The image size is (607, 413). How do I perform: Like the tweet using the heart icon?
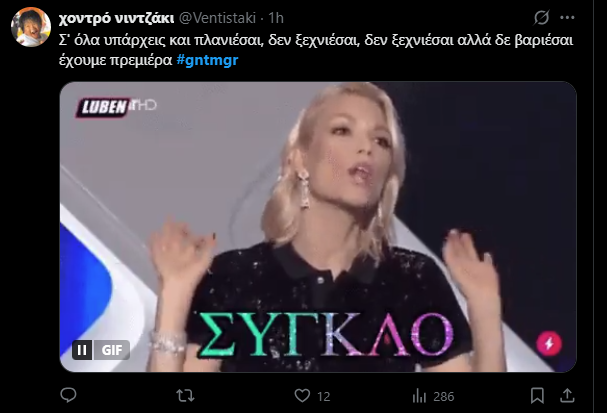click(x=302, y=396)
